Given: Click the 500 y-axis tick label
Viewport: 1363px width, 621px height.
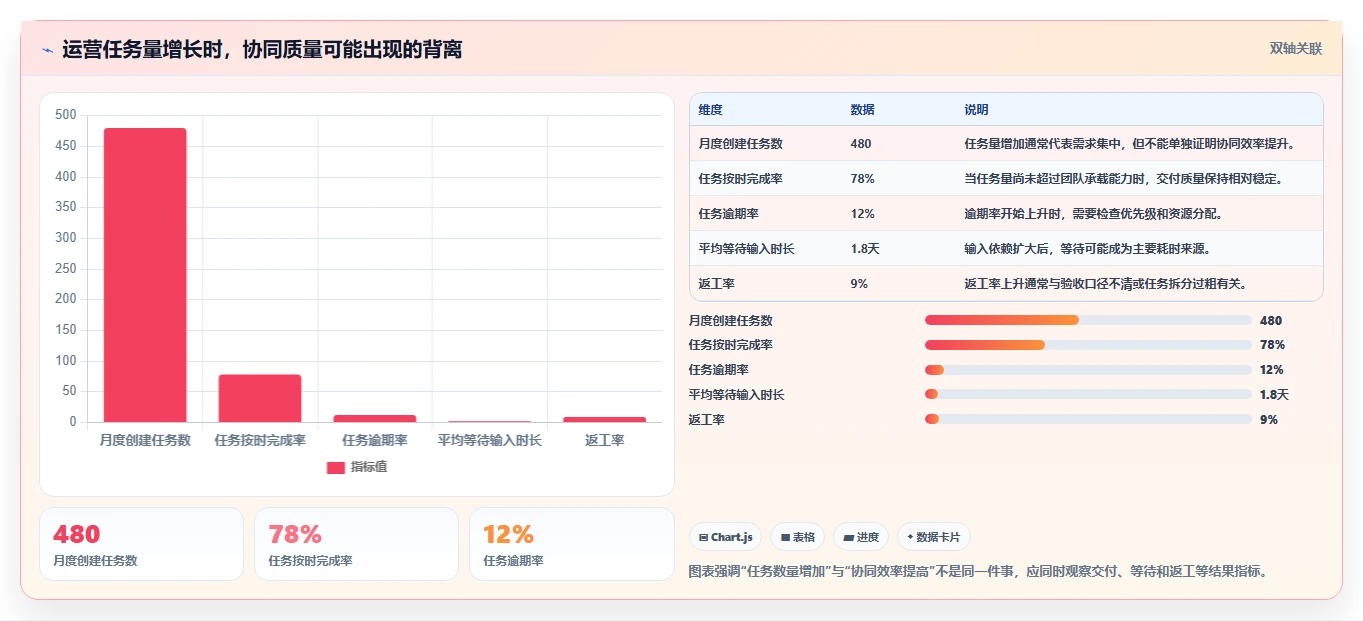Looking at the screenshot, I should click(66, 115).
